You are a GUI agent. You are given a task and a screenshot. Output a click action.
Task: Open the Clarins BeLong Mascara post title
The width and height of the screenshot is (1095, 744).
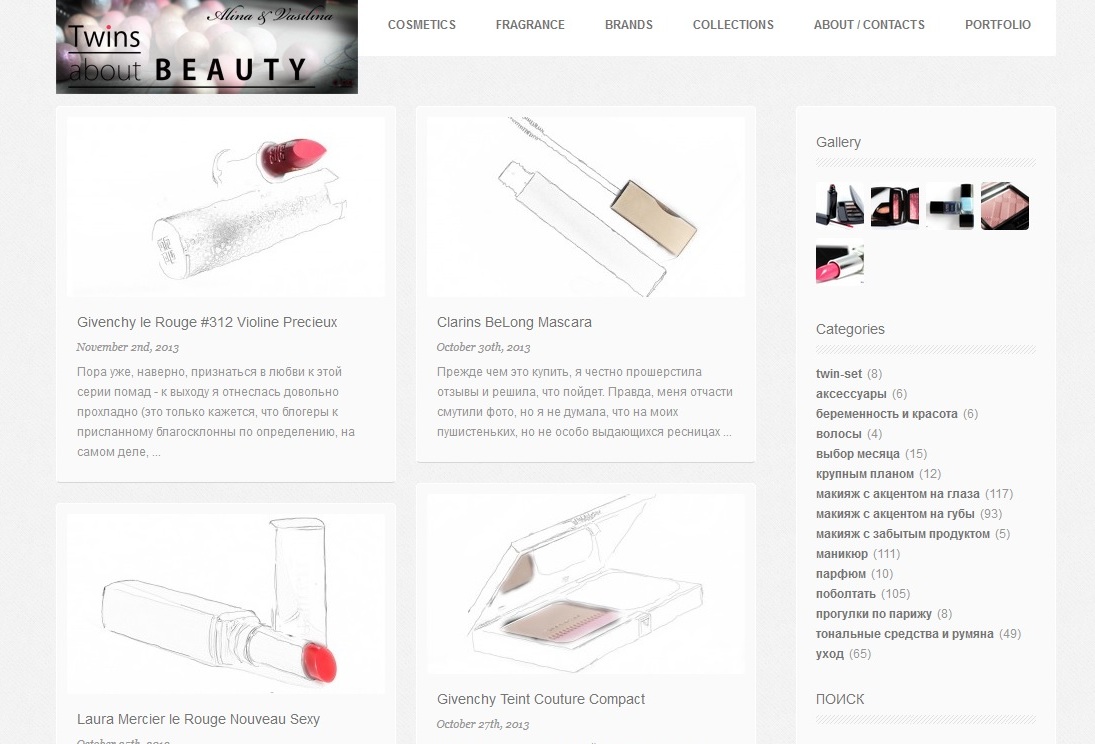[x=514, y=322]
